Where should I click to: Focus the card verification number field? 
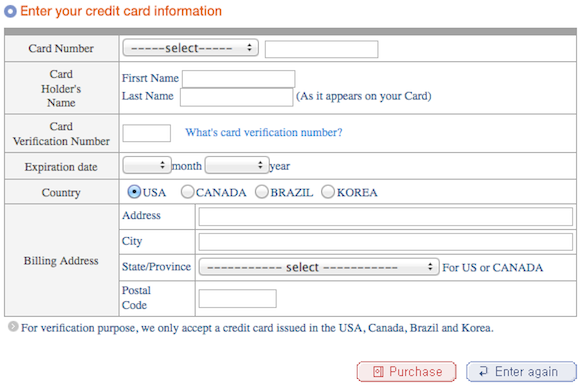coord(146,133)
